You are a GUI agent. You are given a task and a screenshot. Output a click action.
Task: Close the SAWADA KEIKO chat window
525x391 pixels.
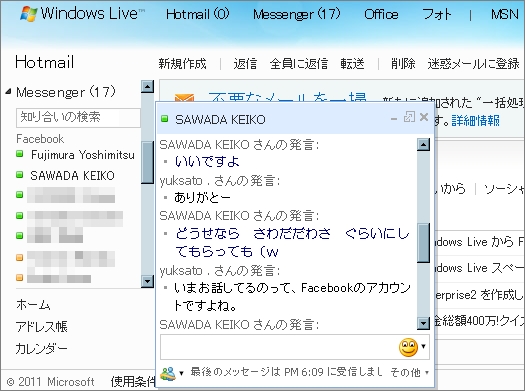coord(424,117)
